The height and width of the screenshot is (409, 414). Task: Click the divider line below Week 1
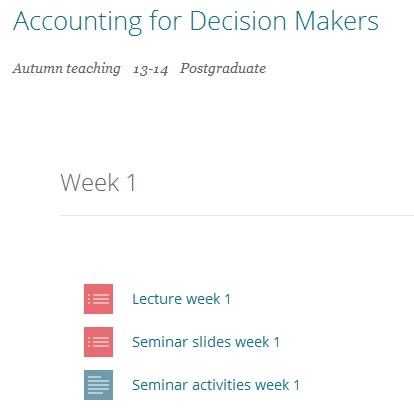(237, 215)
